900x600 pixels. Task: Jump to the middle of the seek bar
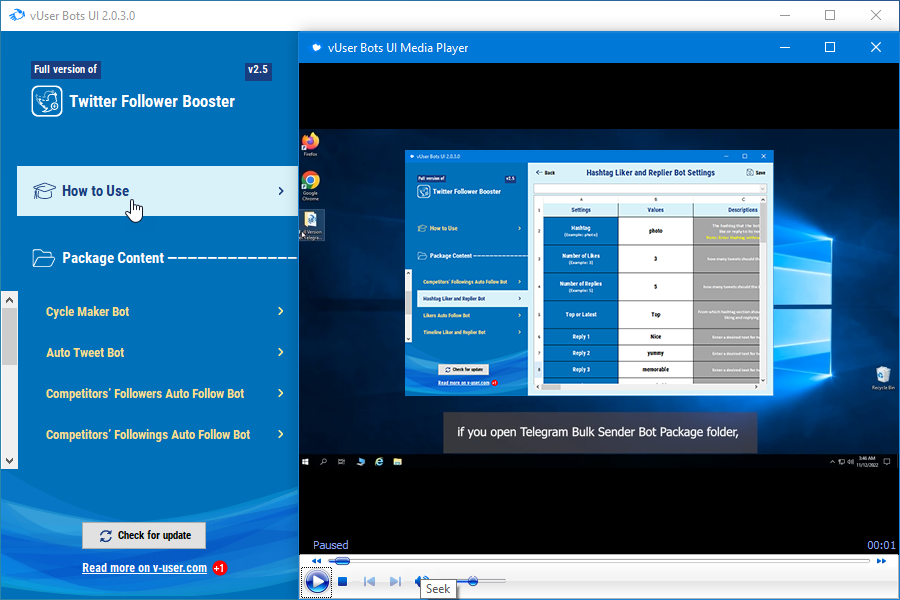tap(600, 561)
